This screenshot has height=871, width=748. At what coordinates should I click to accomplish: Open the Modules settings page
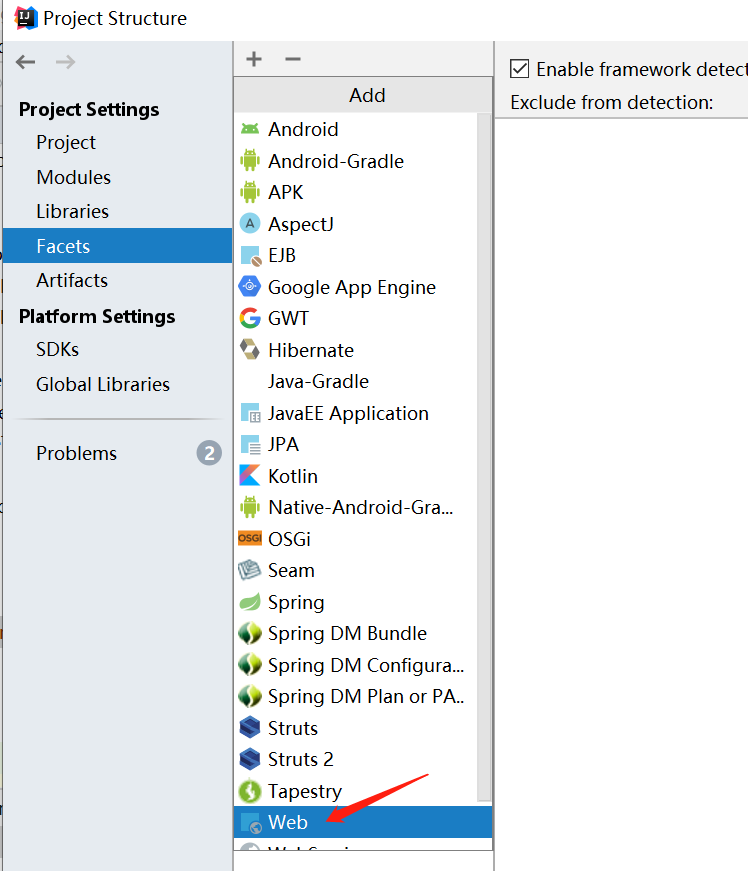[74, 176]
